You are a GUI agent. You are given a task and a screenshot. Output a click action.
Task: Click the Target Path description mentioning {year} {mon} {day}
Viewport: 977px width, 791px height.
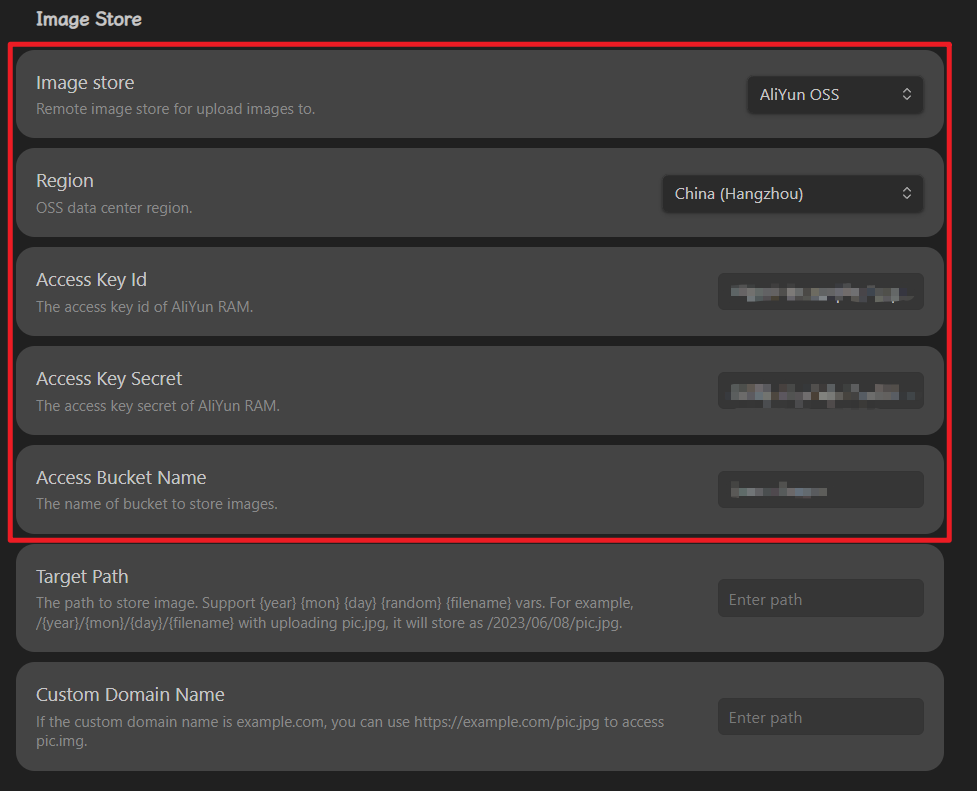point(335,613)
